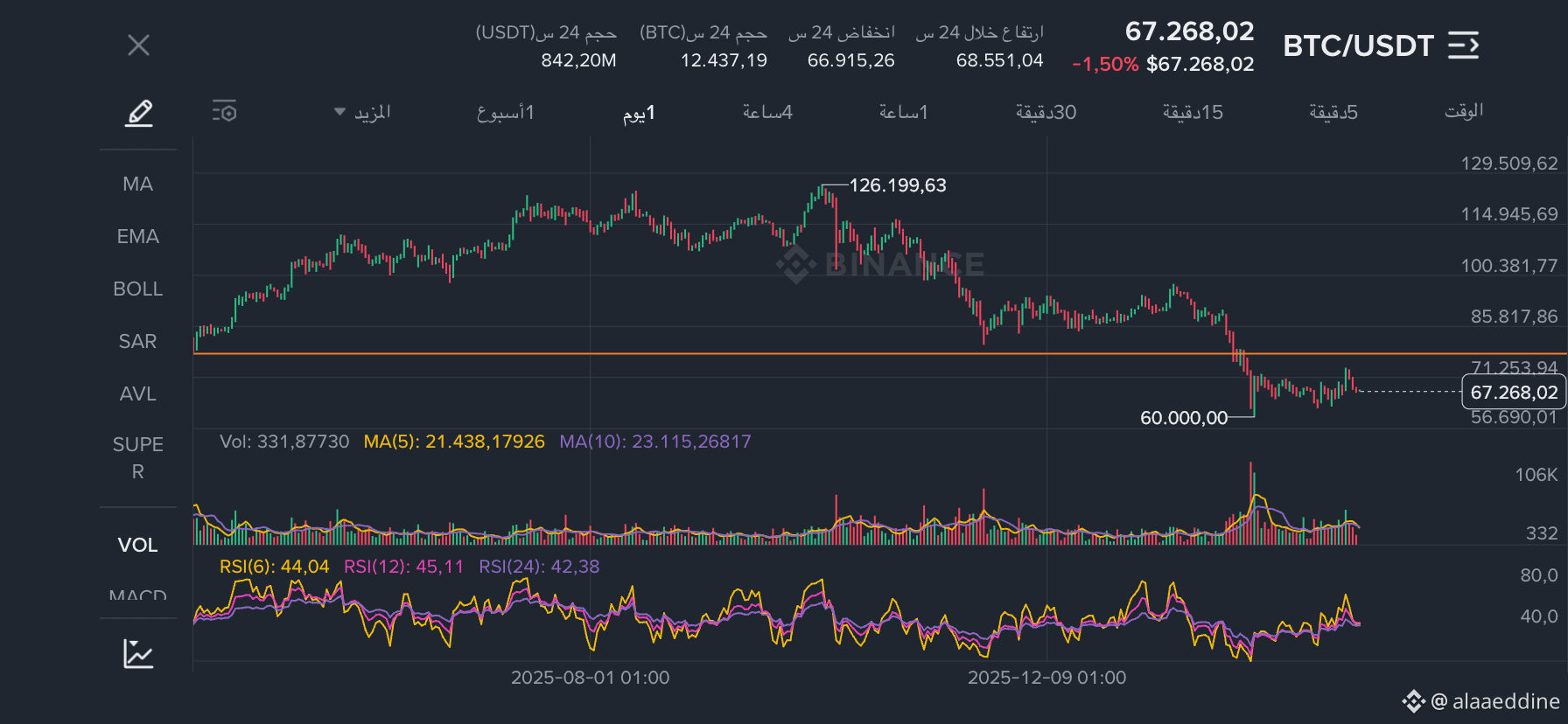1568x724 pixels.
Task: Click the 2025-08-01 01:00 date label
Action: click(590, 678)
